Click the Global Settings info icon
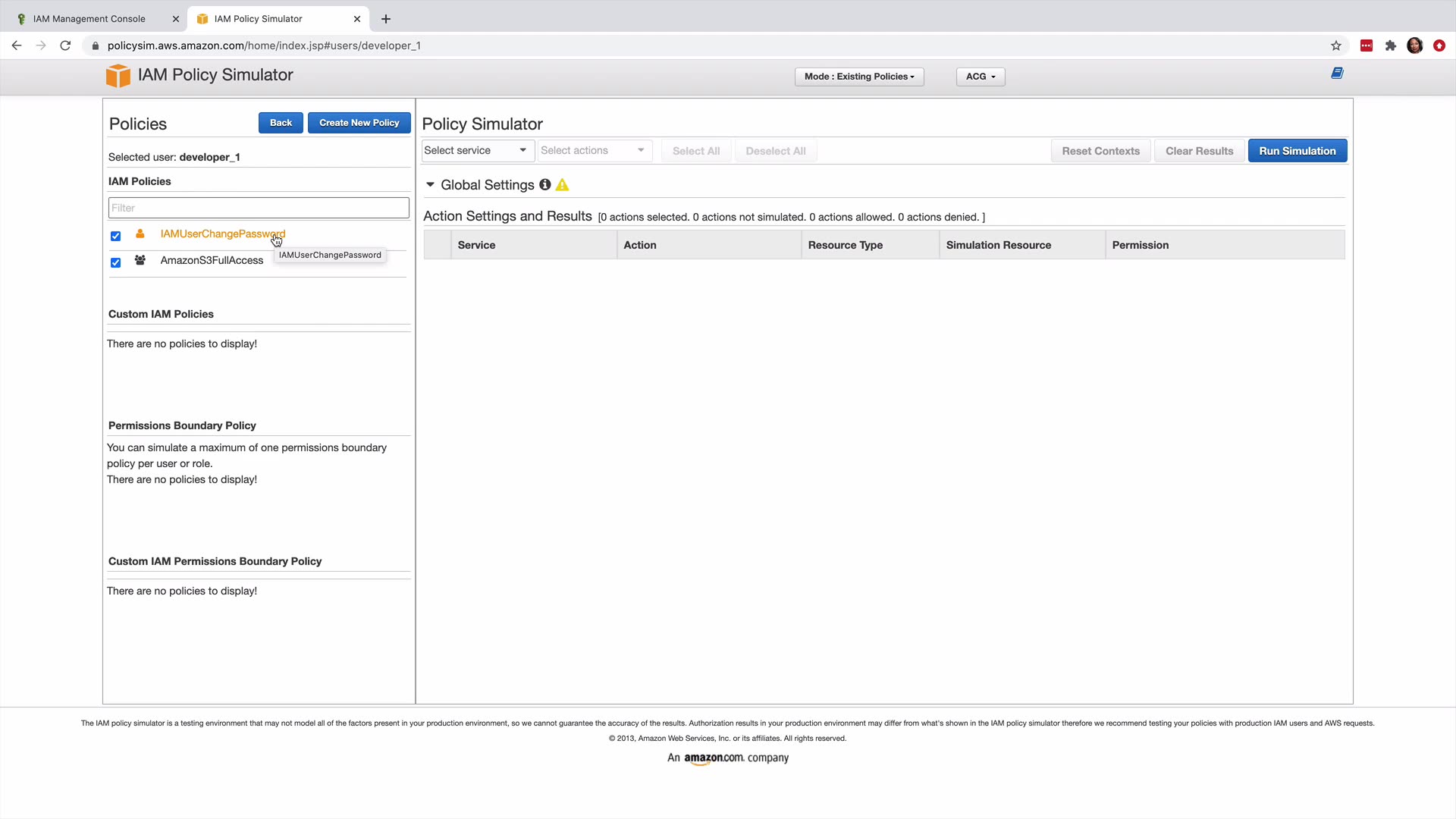 [544, 185]
